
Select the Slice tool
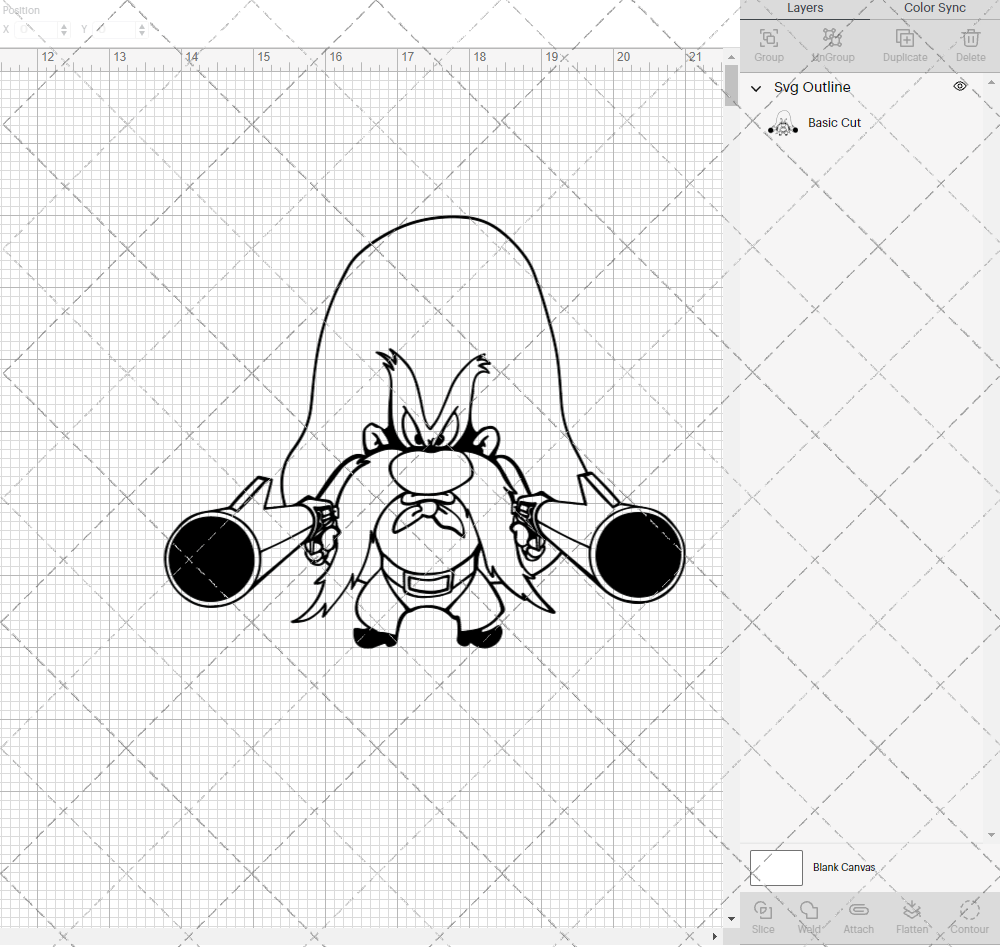pos(763,915)
